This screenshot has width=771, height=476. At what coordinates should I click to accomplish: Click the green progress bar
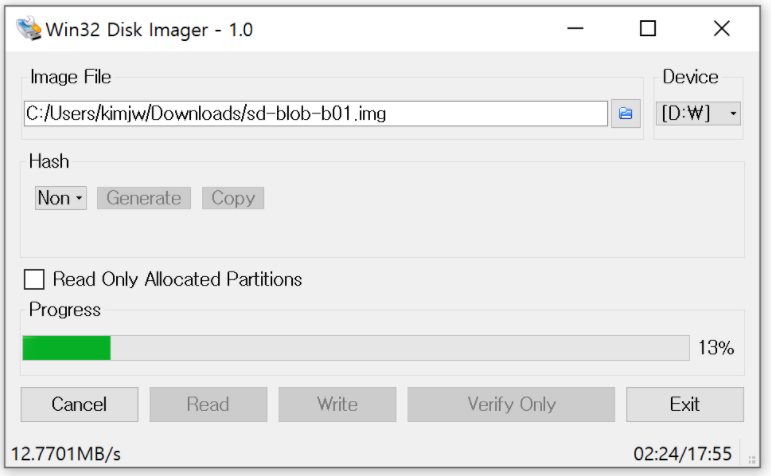pyautogui.click(x=356, y=348)
